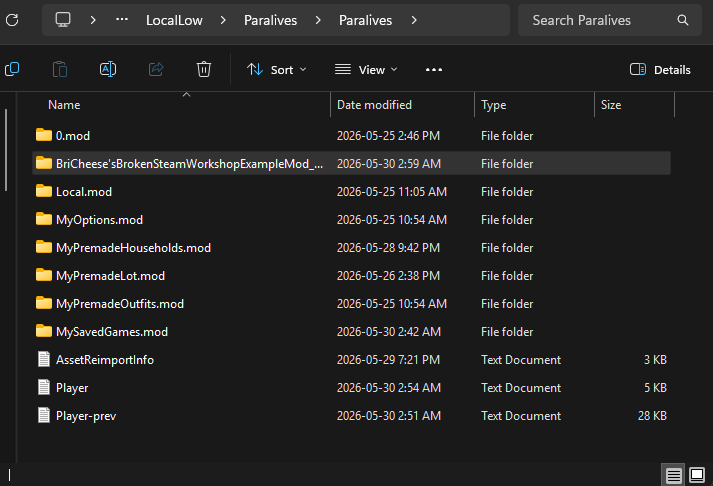Expand chevron between the two Paralives breadcrumbs
The height and width of the screenshot is (486, 713).
point(318,20)
